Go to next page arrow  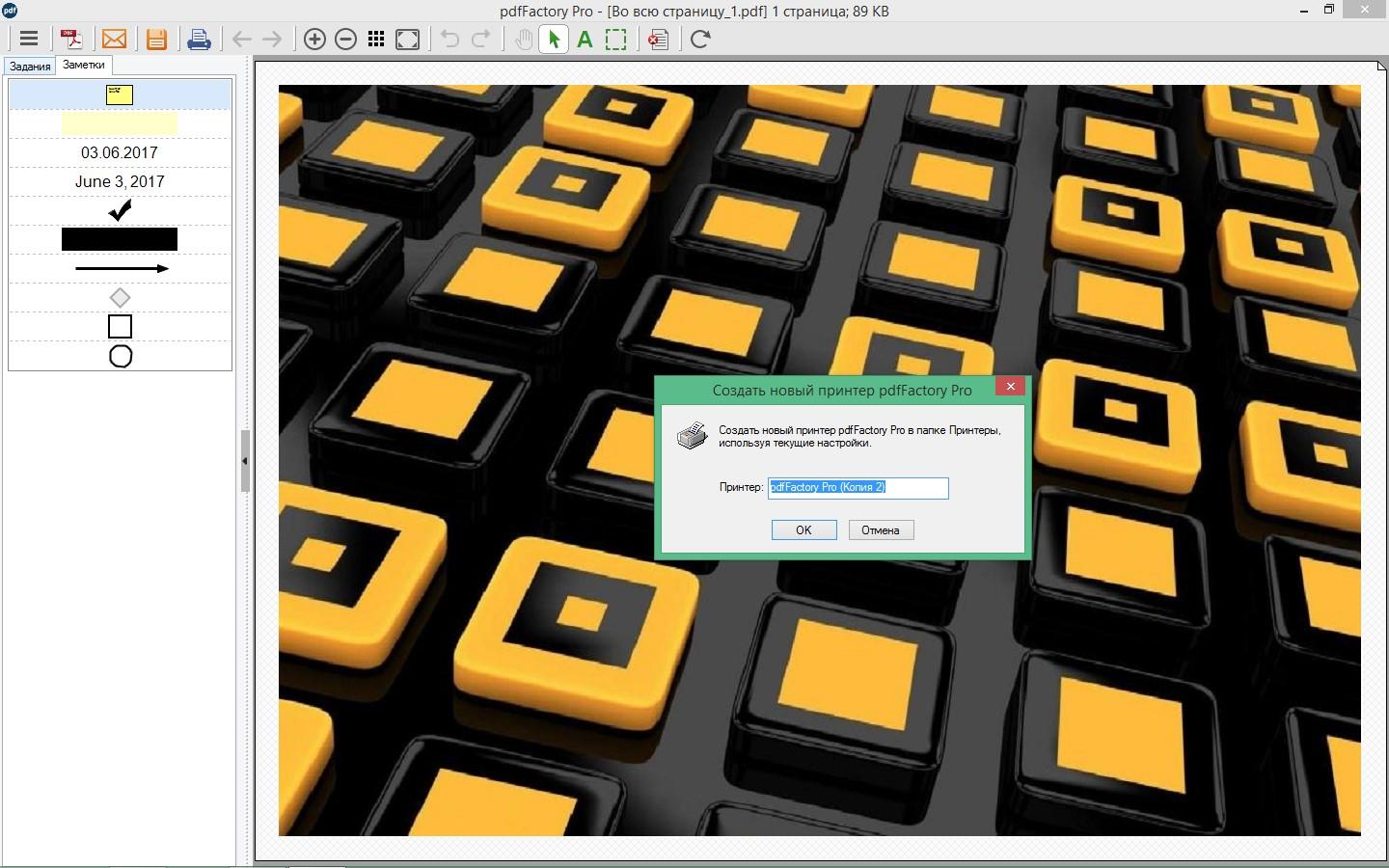(272, 40)
